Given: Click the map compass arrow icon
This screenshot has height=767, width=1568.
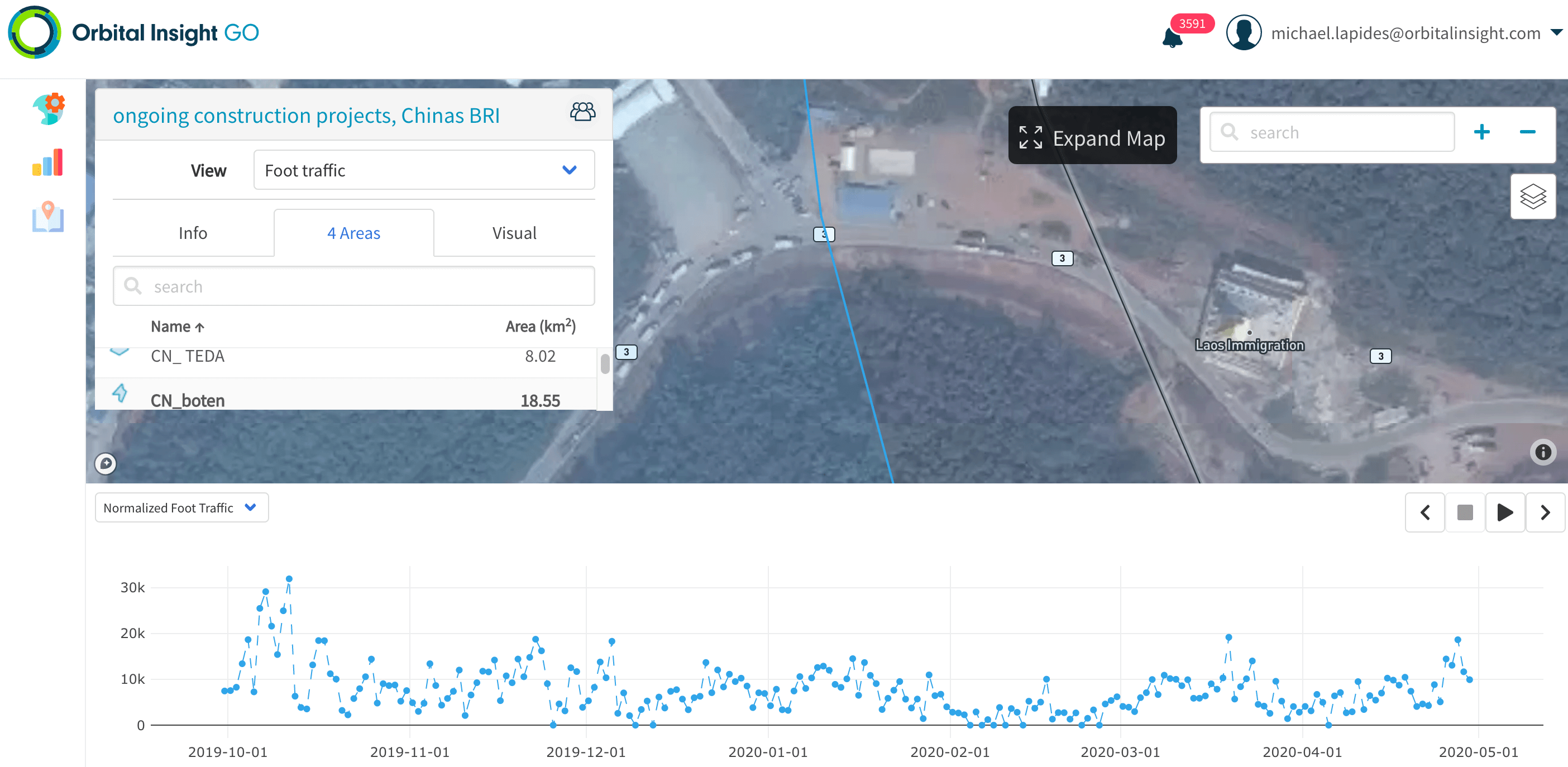Looking at the screenshot, I should tap(106, 464).
